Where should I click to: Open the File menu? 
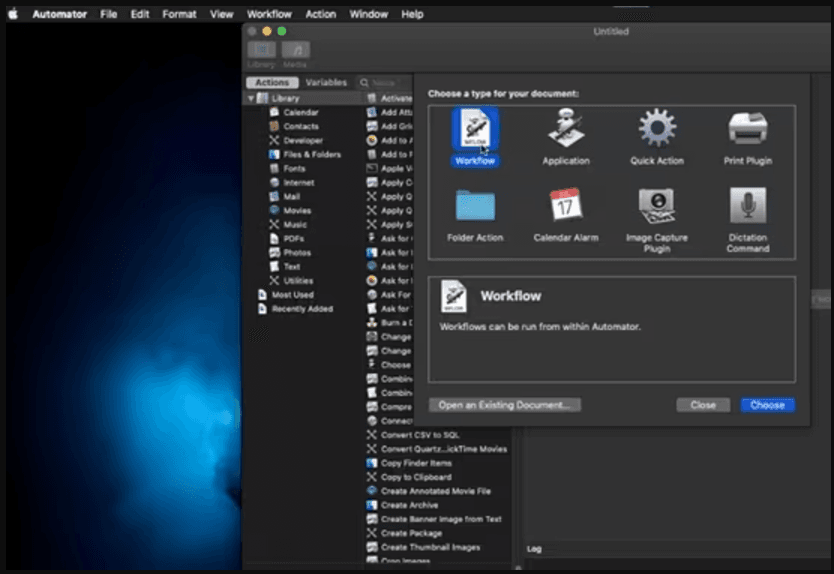click(109, 14)
